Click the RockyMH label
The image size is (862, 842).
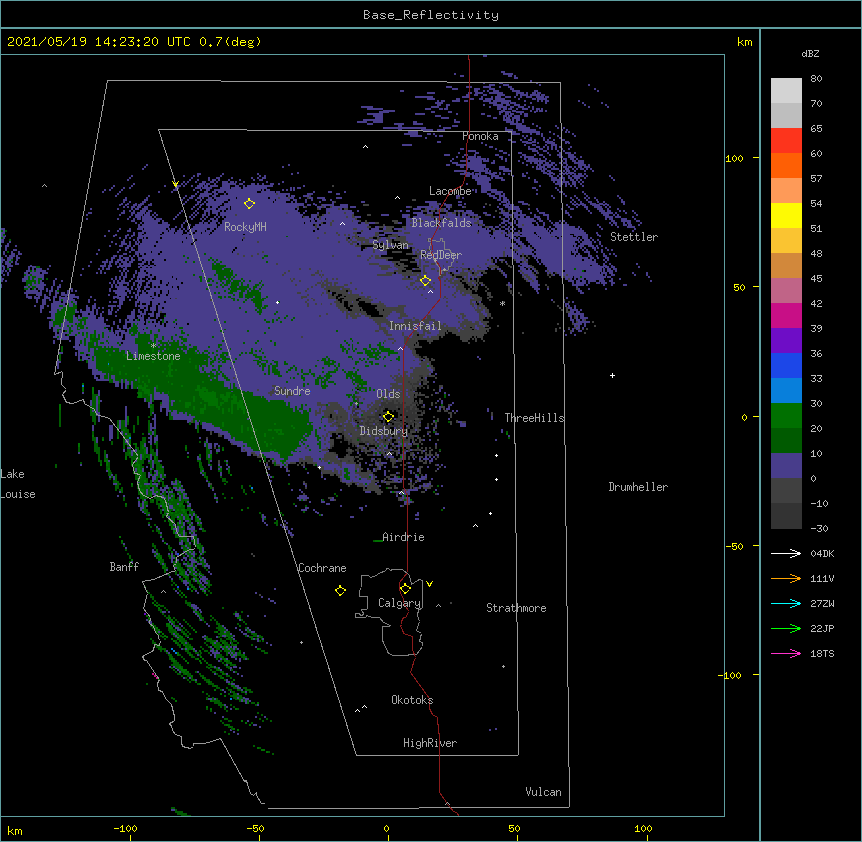(x=245, y=226)
